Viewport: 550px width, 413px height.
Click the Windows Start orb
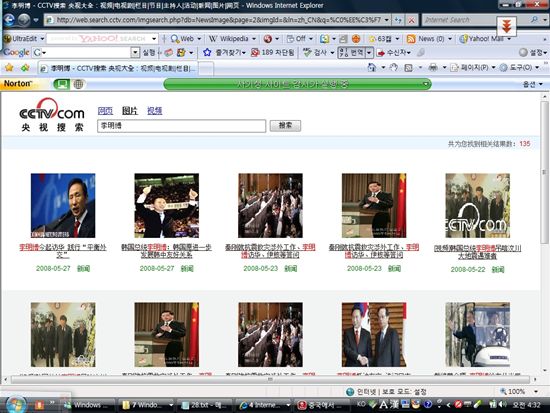[x=15, y=405]
